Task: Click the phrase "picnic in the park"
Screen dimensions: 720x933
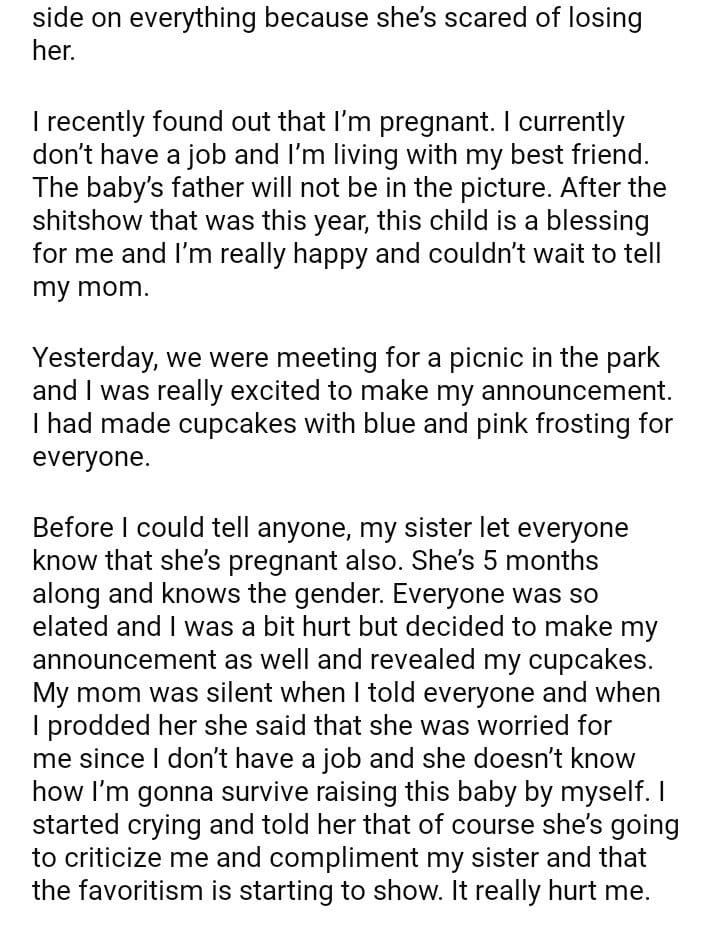Action: (x=558, y=358)
